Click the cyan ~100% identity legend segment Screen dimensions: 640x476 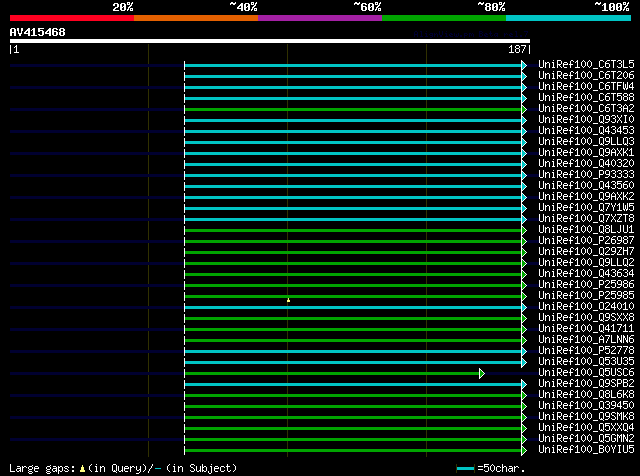pos(569,18)
